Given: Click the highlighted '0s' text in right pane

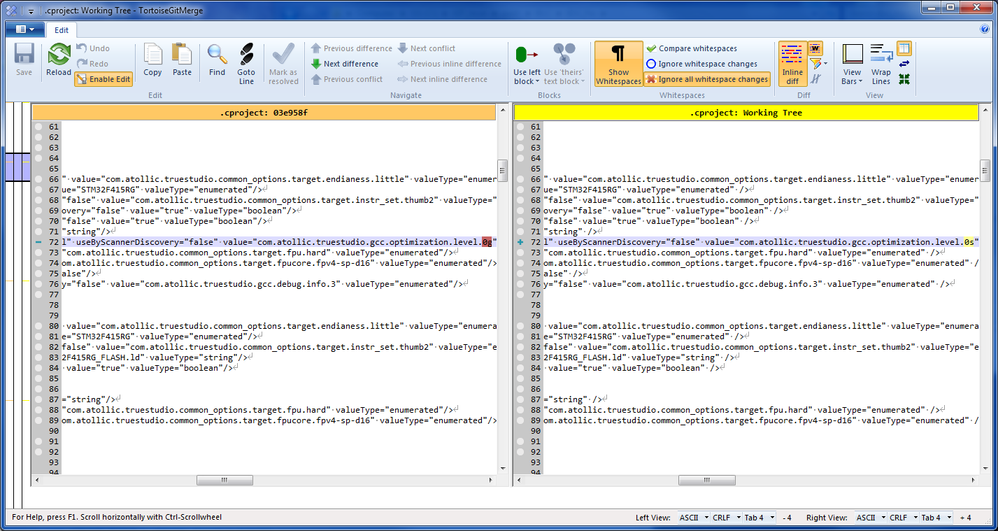Looking at the screenshot, I should pyautogui.click(x=969, y=243).
